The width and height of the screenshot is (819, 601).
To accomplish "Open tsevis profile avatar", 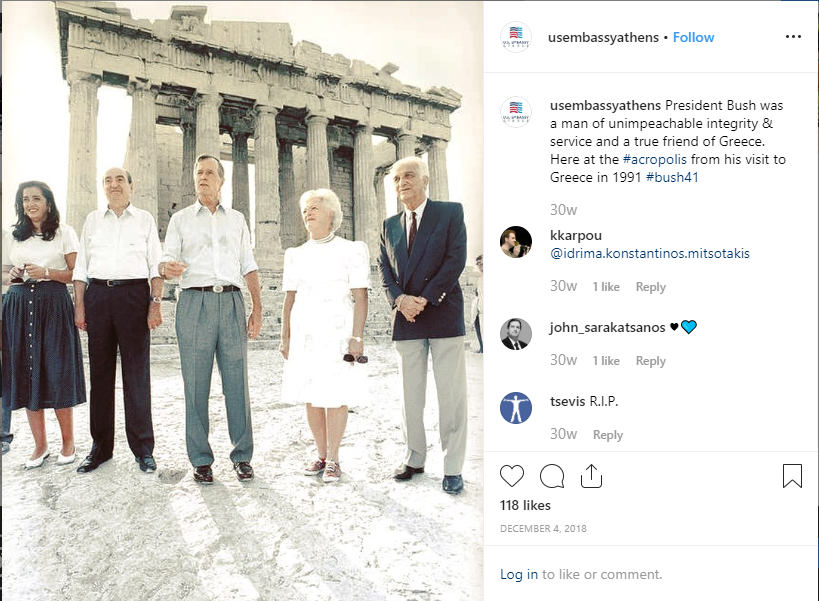I will (x=516, y=408).
